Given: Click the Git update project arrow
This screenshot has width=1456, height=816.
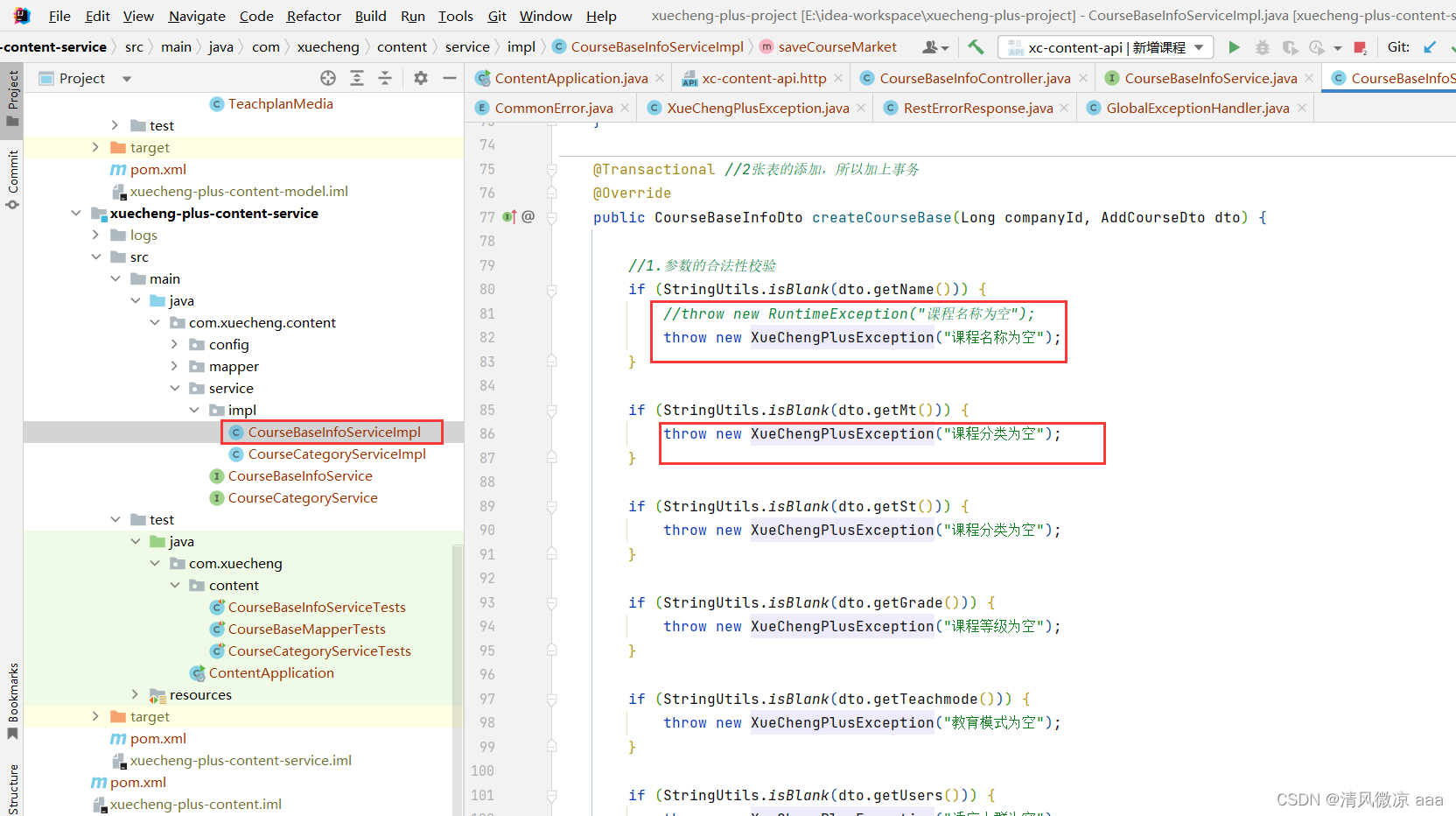Looking at the screenshot, I should [1430, 47].
